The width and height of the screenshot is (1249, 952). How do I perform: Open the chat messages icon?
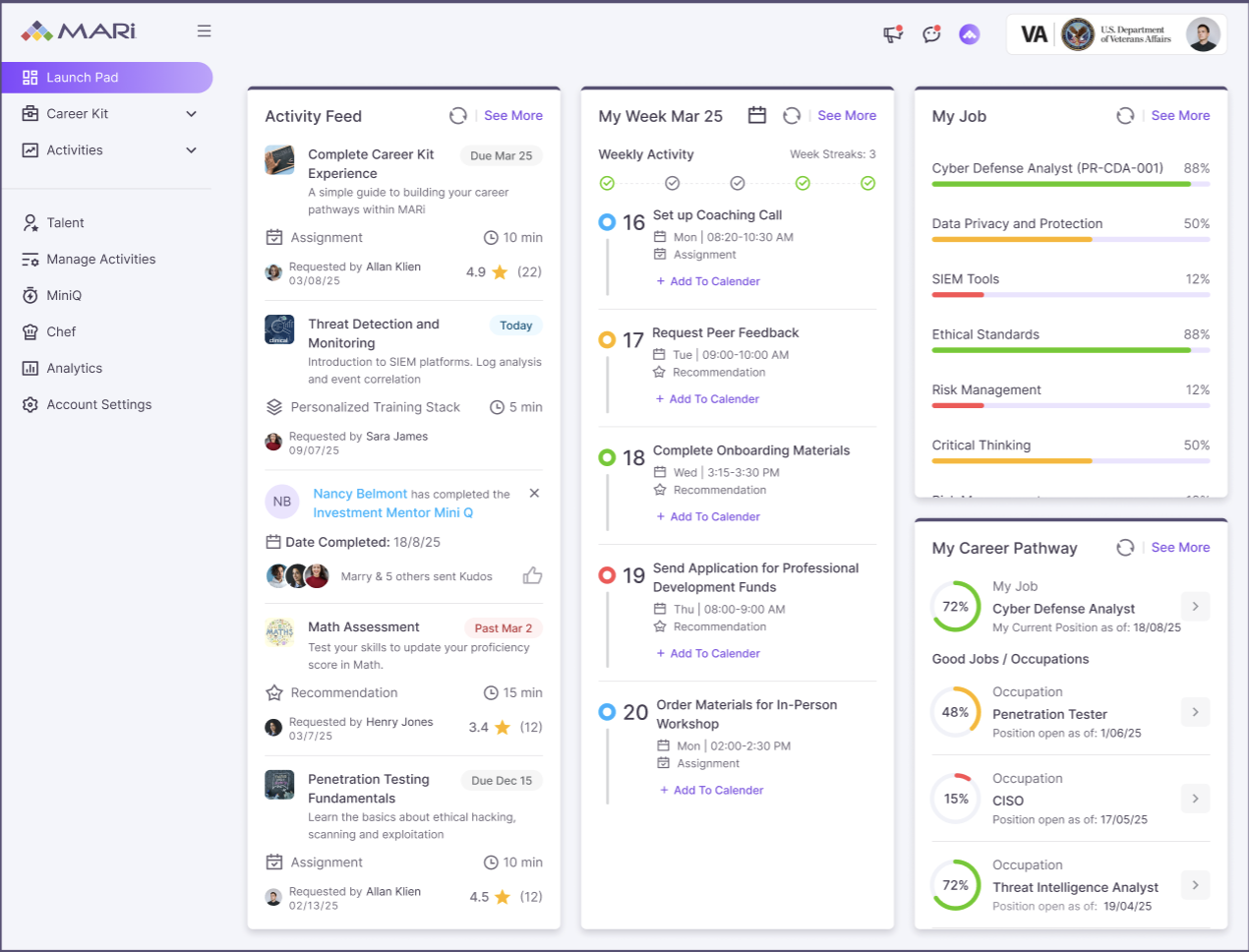(x=931, y=34)
